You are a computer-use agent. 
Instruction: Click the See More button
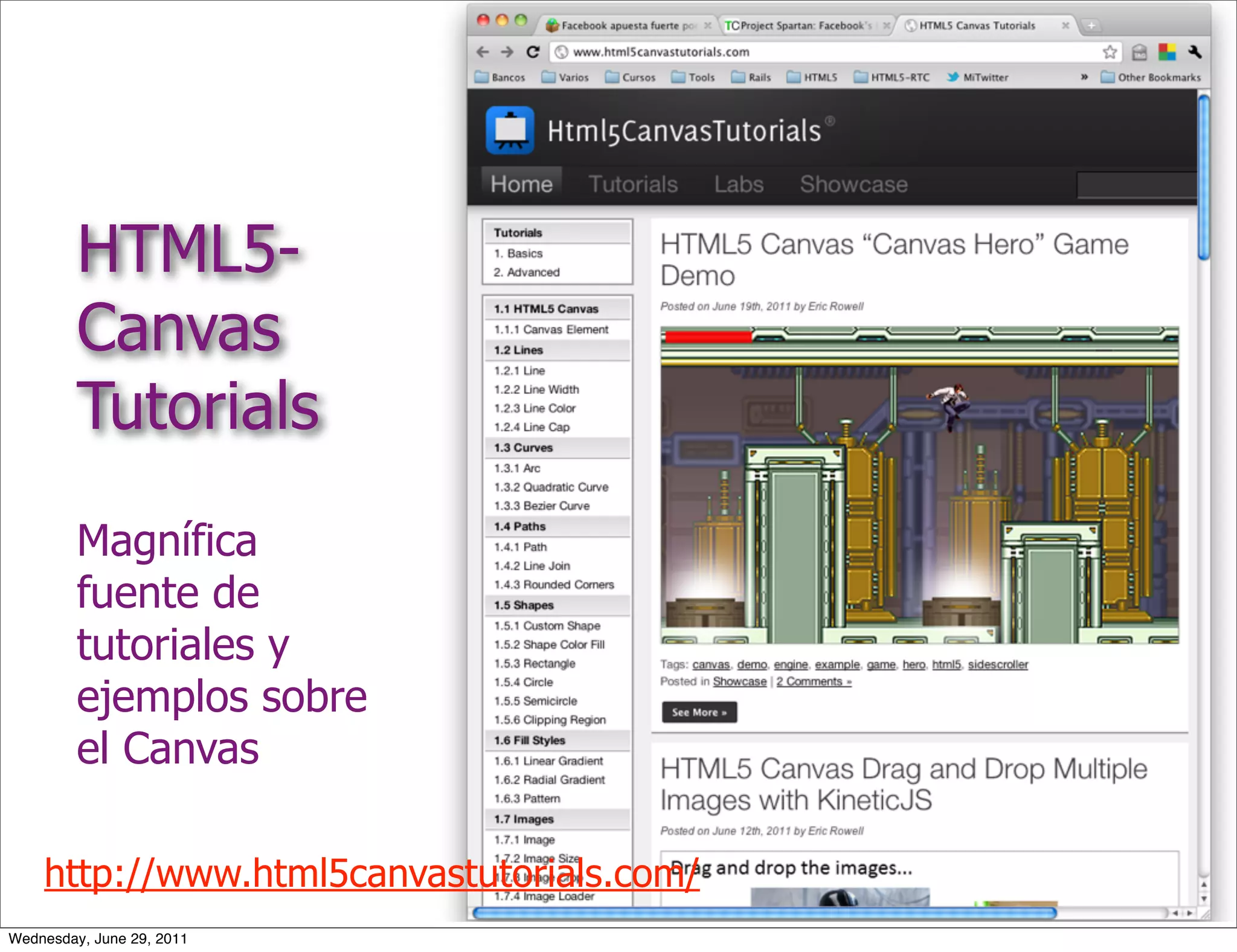pyautogui.click(x=699, y=712)
